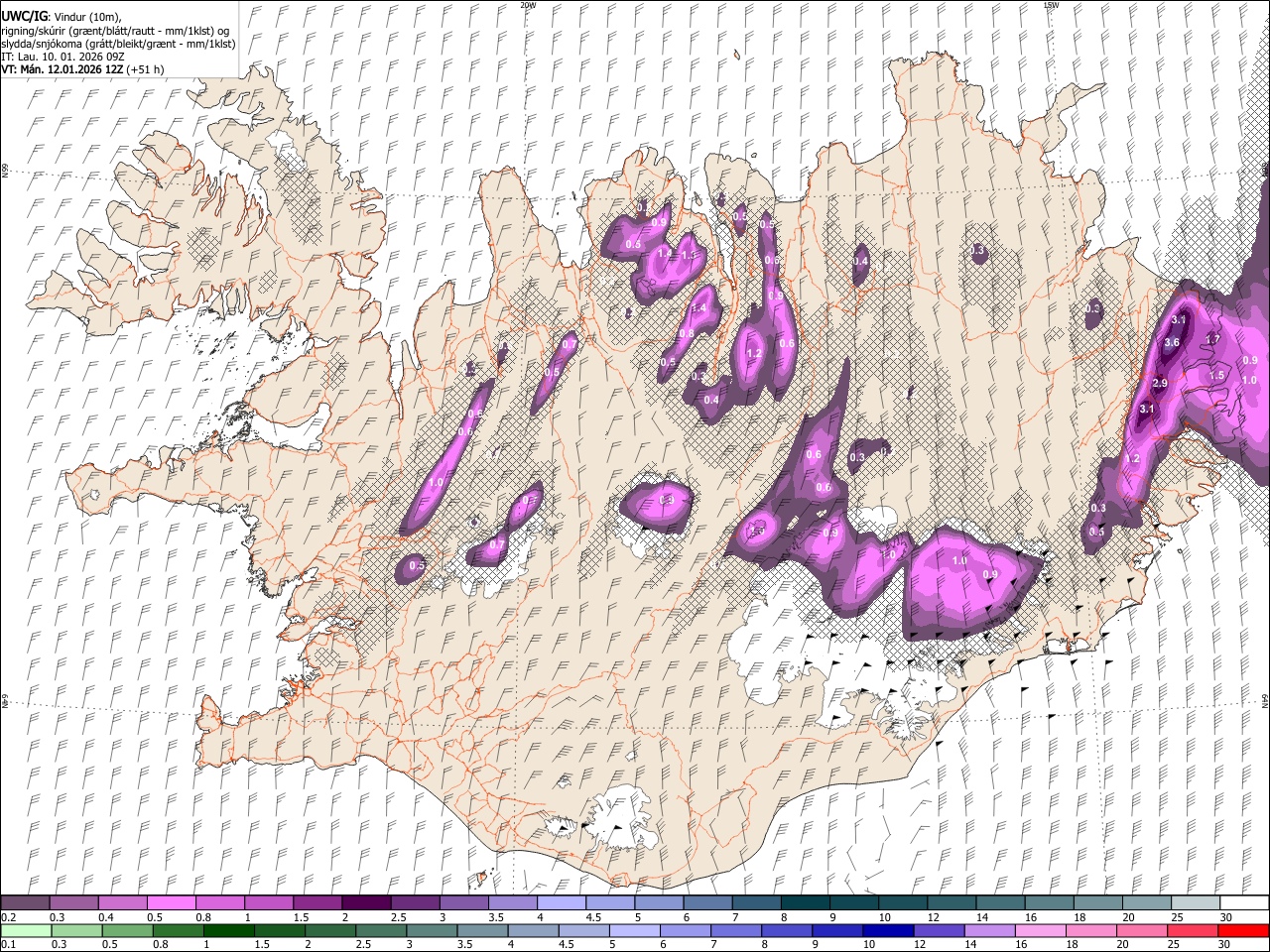Pick pink rain swatch between 20 and 25
The image size is (1270, 952).
click(1142, 931)
